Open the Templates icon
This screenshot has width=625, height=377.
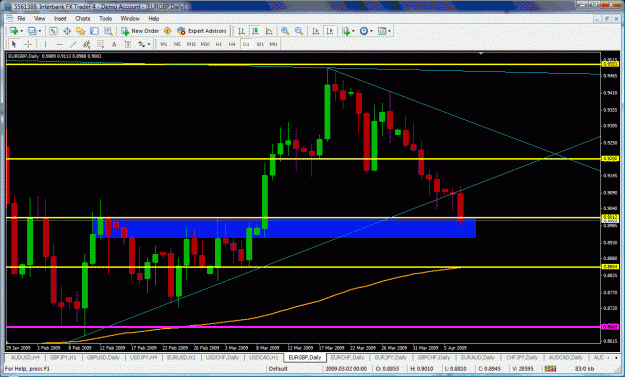(382, 31)
